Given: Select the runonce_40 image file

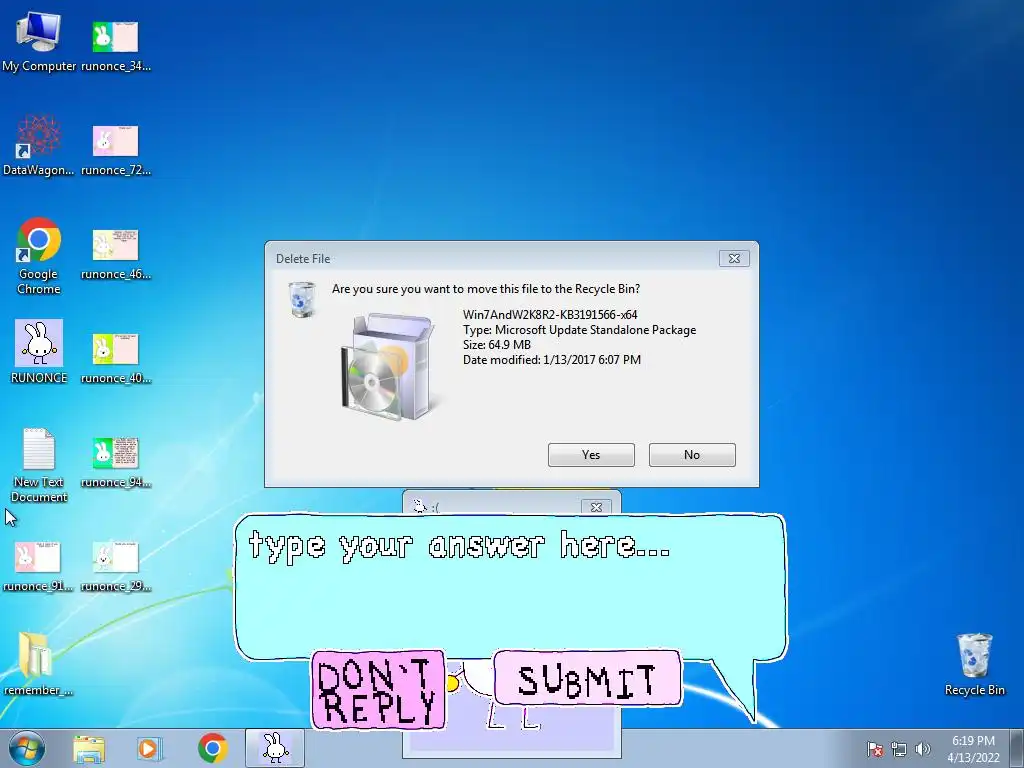Looking at the screenshot, I should [116, 357].
